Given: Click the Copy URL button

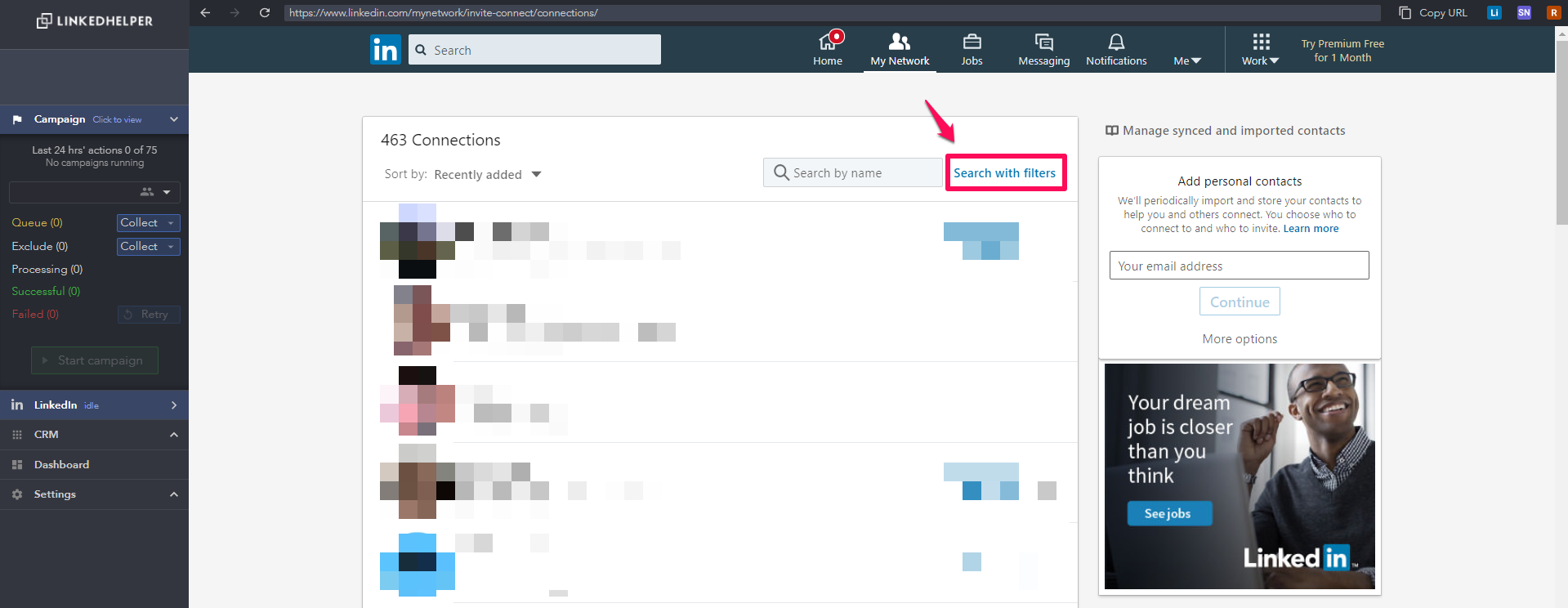Looking at the screenshot, I should point(1433,12).
